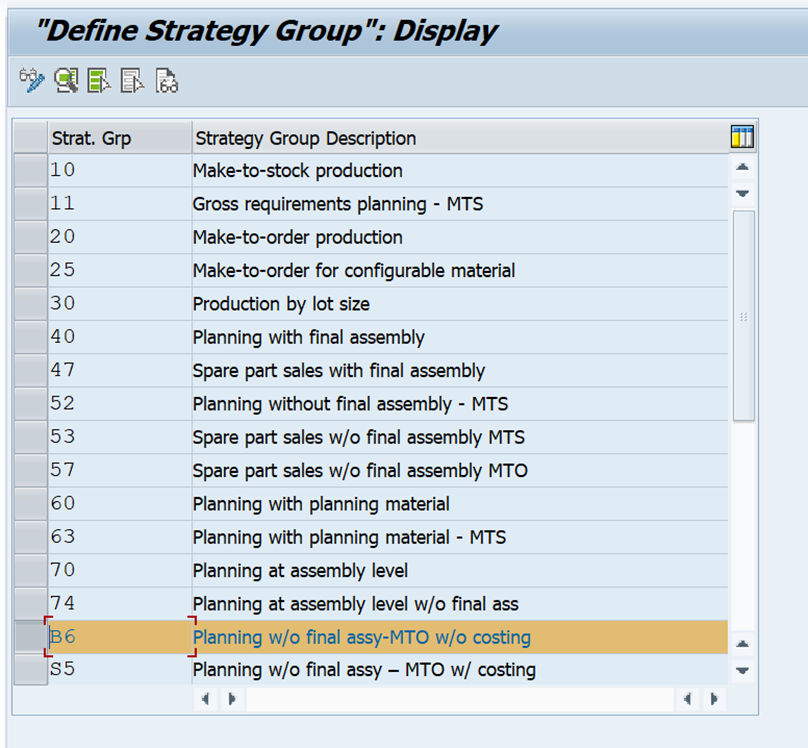808x748 pixels.
Task: Click the vertical scrollbar thumb of table
Action: [743, 316]
